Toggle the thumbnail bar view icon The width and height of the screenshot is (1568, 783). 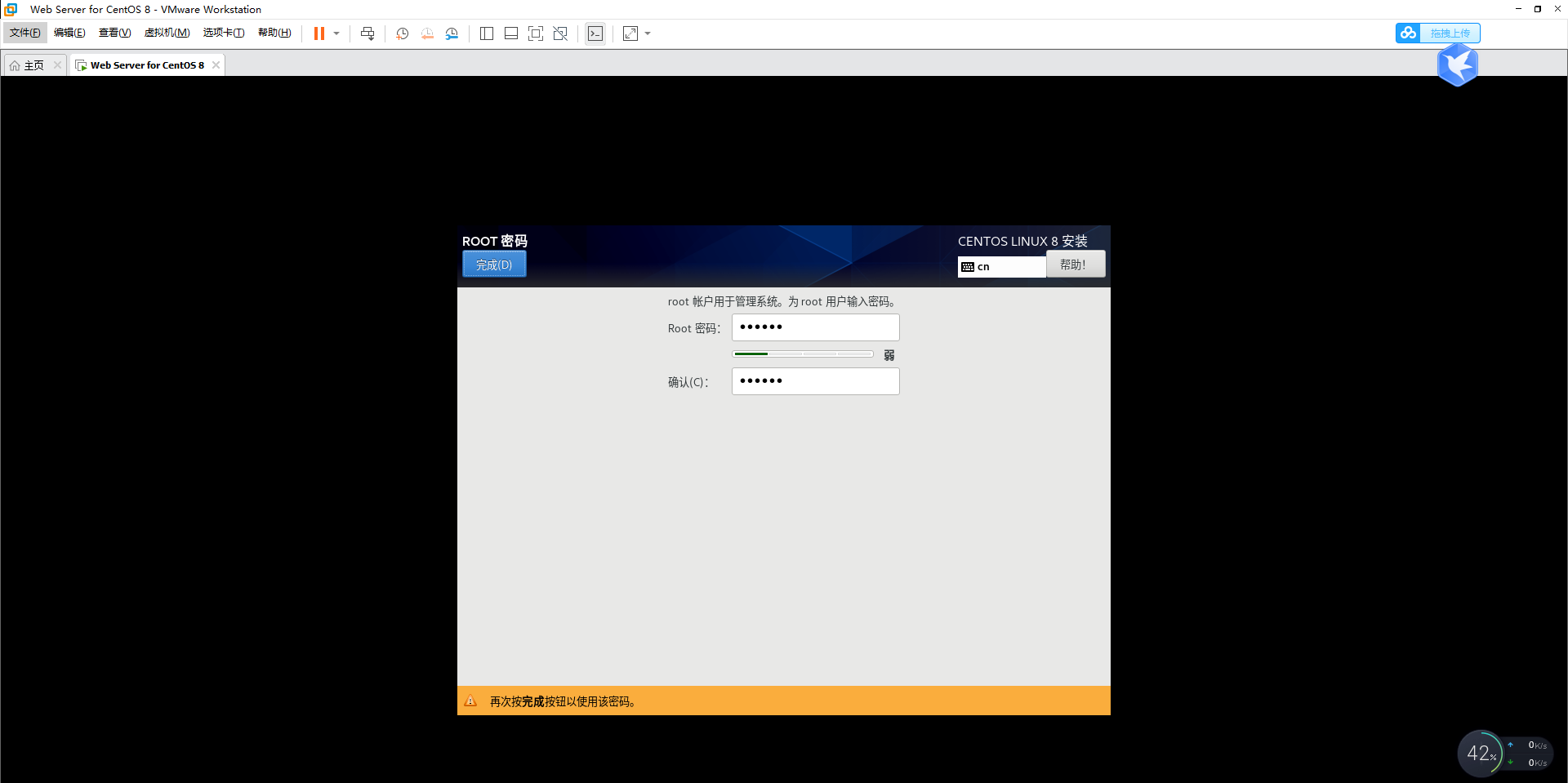point(511,33)
